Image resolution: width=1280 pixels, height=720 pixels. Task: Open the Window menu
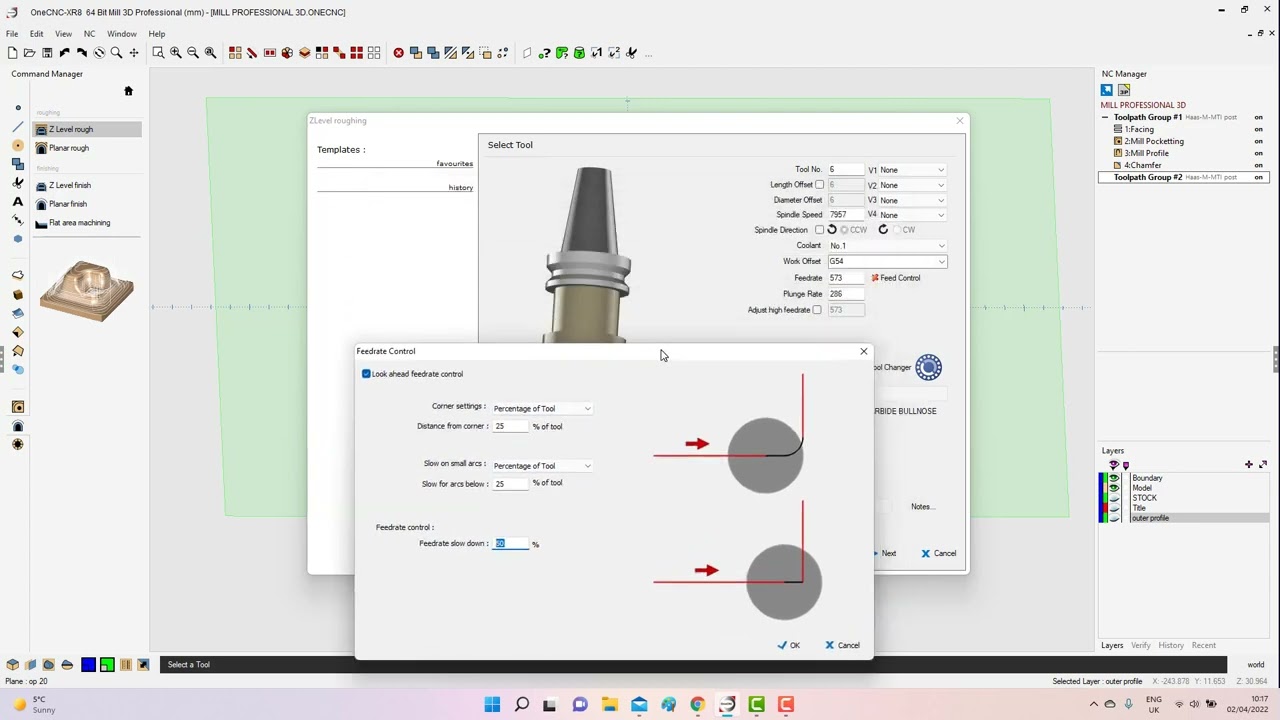[122, 34]
